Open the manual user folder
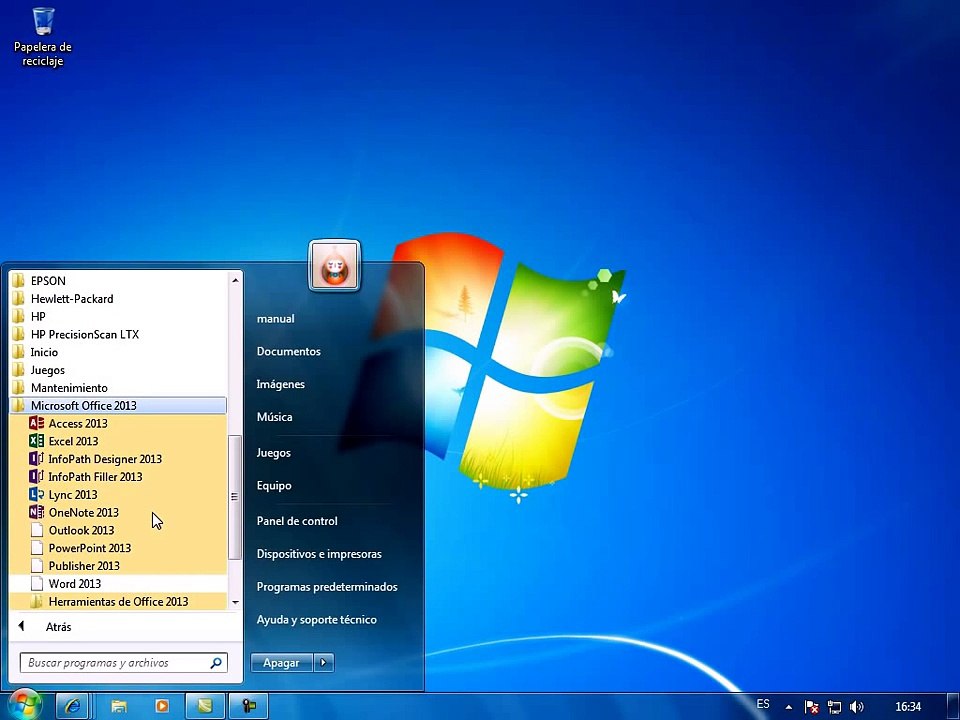 pyautogui.click(x=276, y=318)
